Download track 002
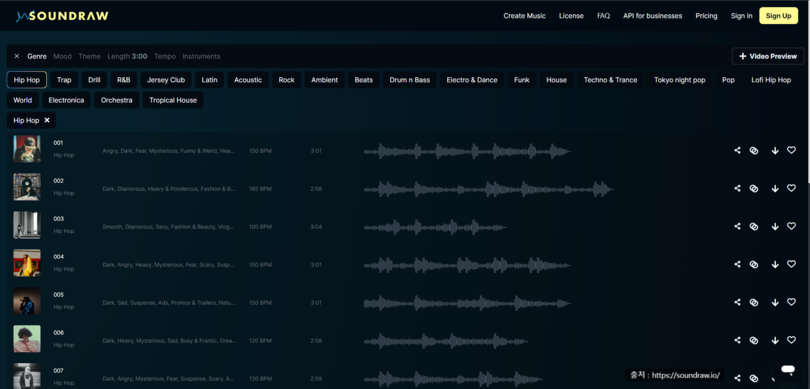Image resolution: width=810 pixels, height=389 pixels. [x=775, y=189]
